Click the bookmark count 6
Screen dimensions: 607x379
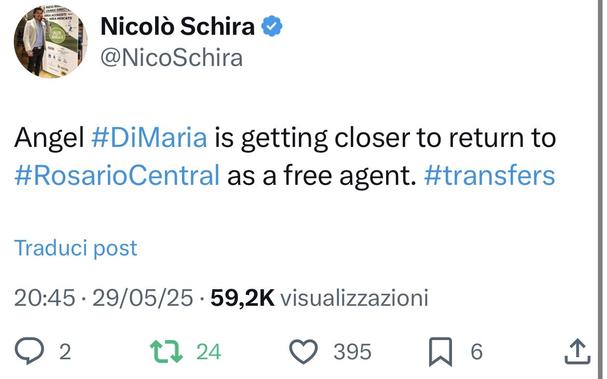point(477,352)
